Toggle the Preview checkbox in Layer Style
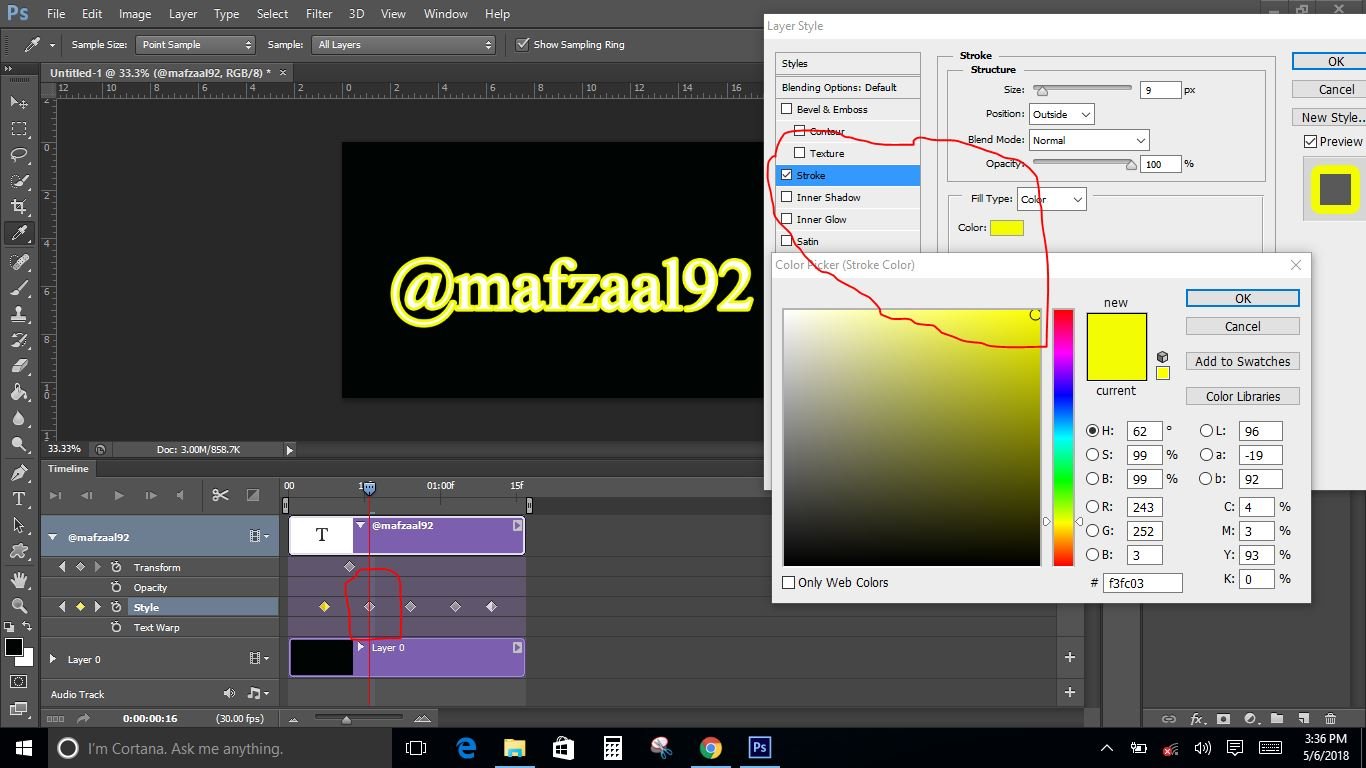The height and width of the screenshot is (768, 1366). click(x=1310, y=141)
